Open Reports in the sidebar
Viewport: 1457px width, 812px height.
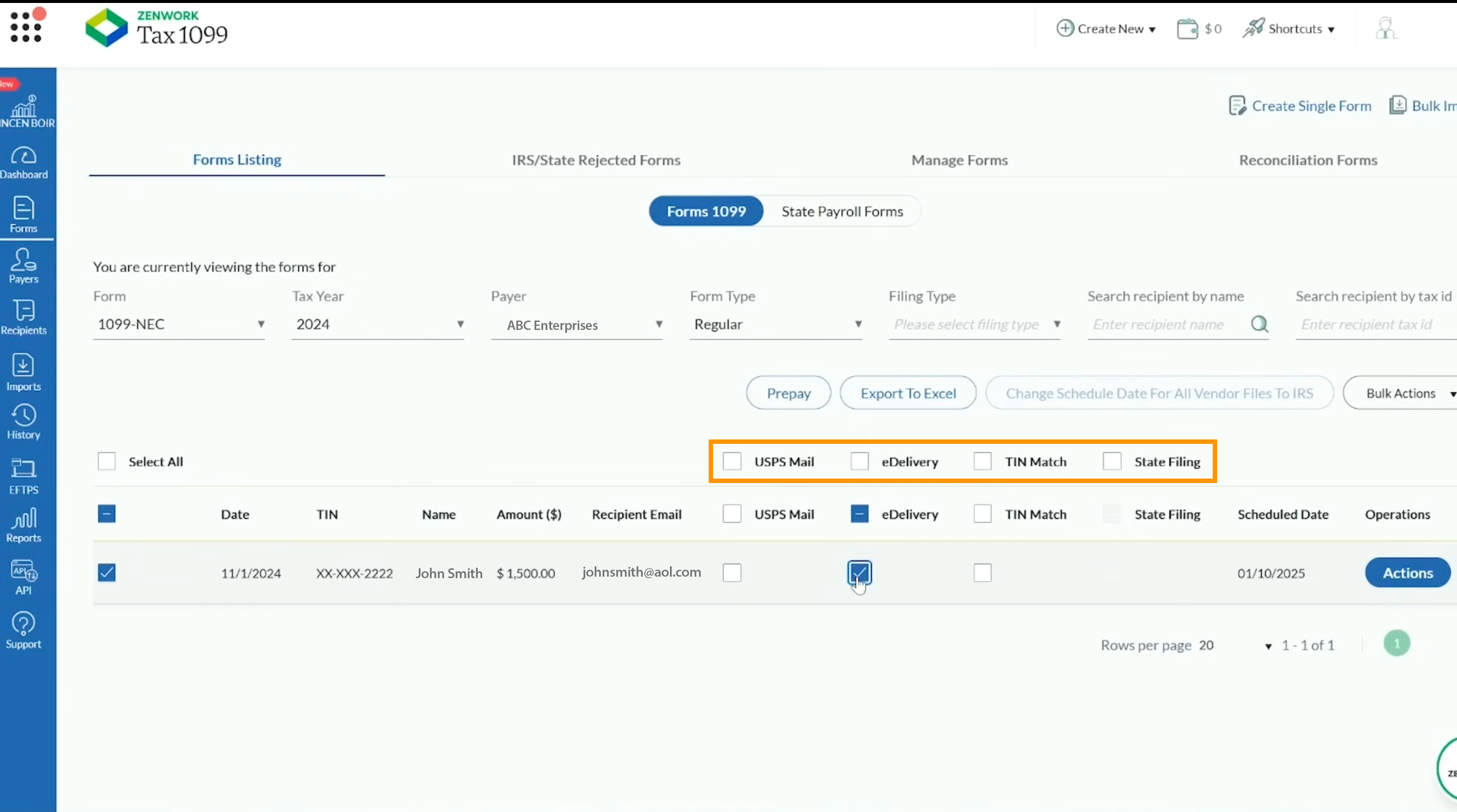[24, 525]
